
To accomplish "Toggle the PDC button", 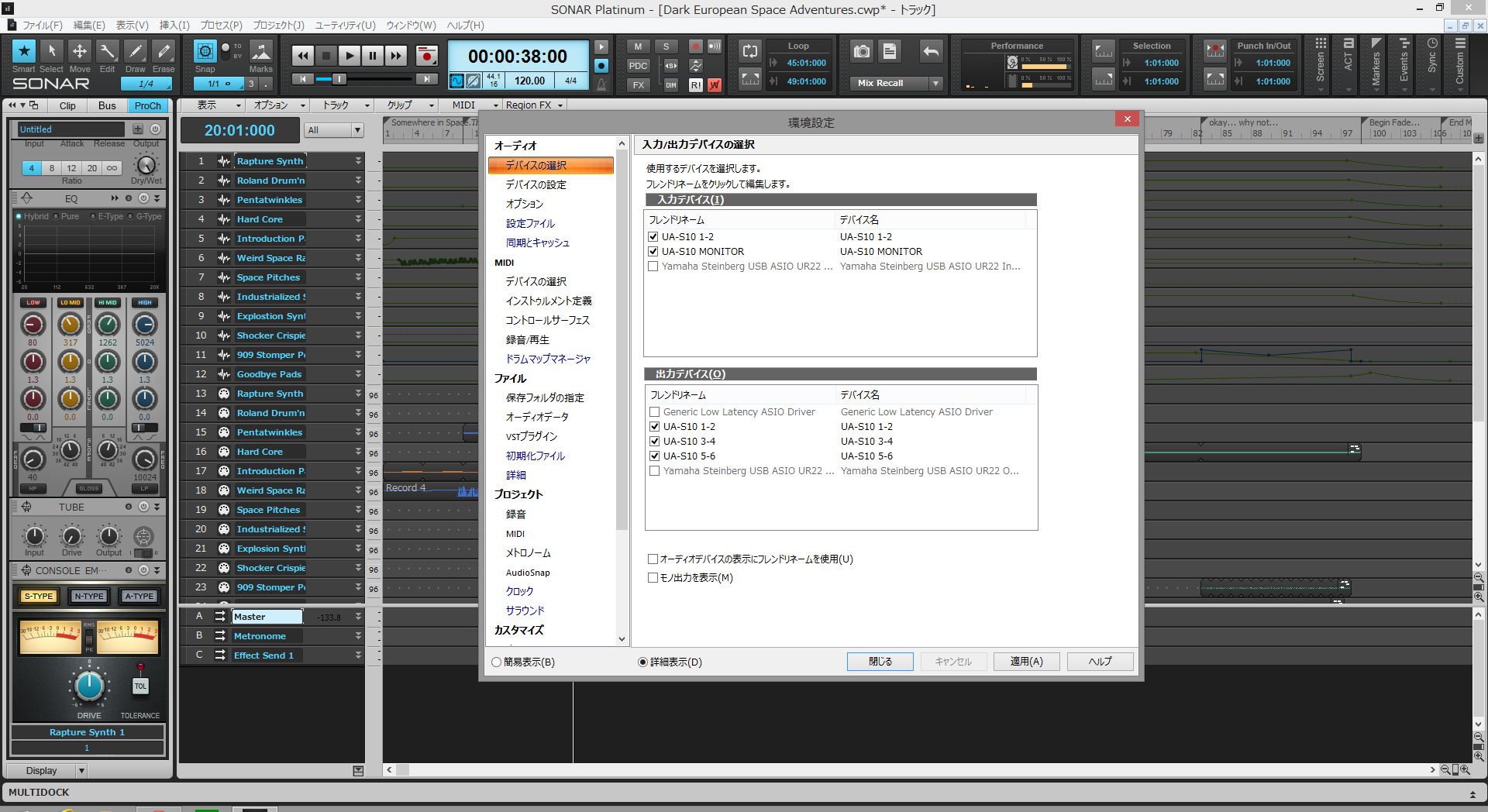I will [638, 66].
